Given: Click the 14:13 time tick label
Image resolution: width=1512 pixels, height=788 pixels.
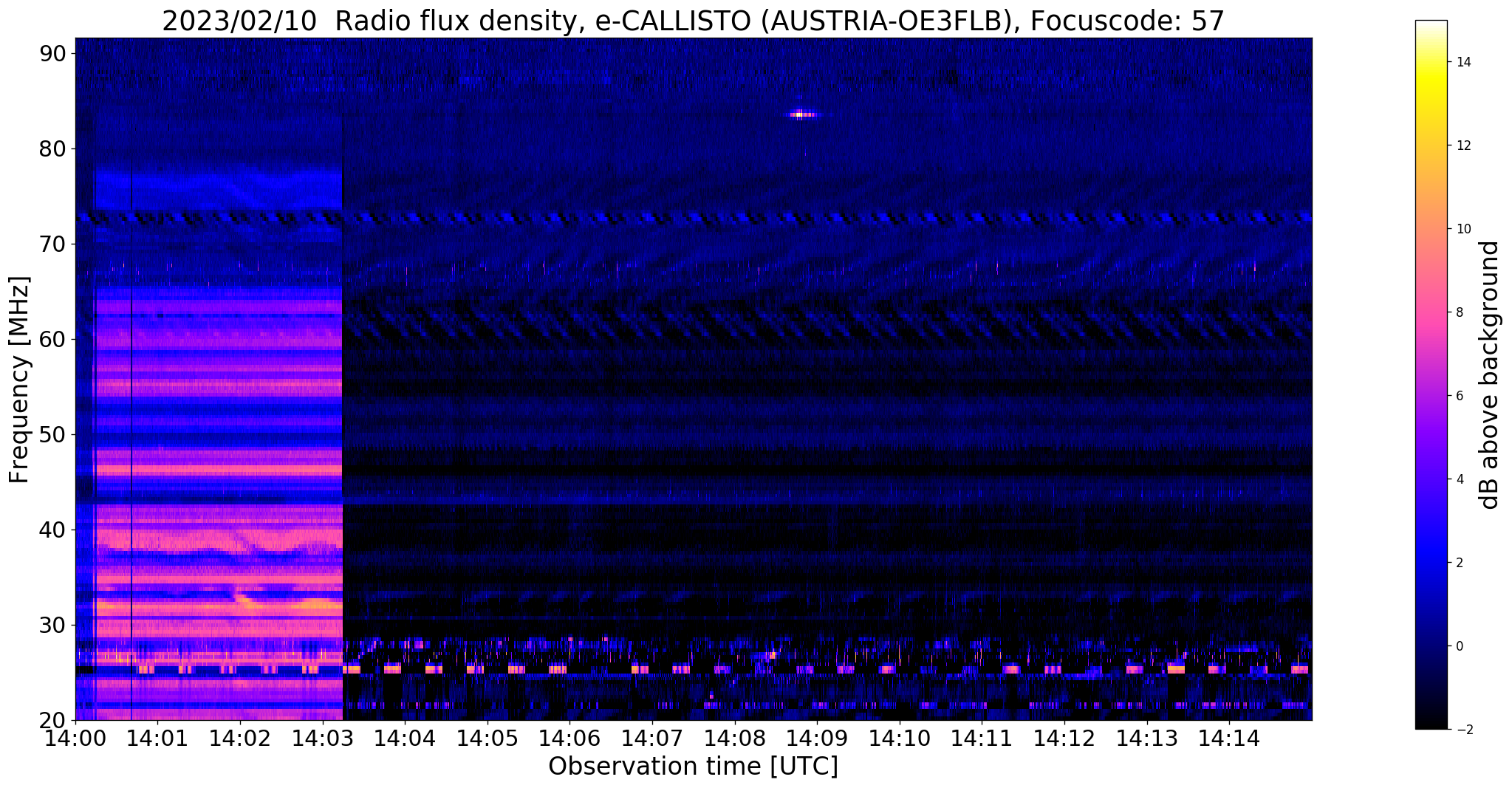Looking at the screenshot, I should [1147, 739].
